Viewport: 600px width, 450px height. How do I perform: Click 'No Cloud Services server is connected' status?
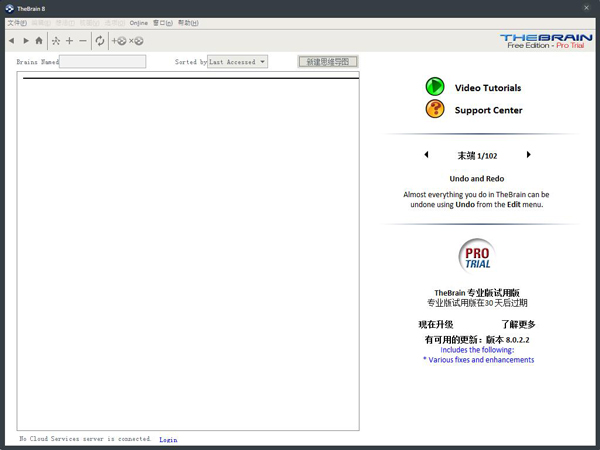coord(85,439)
